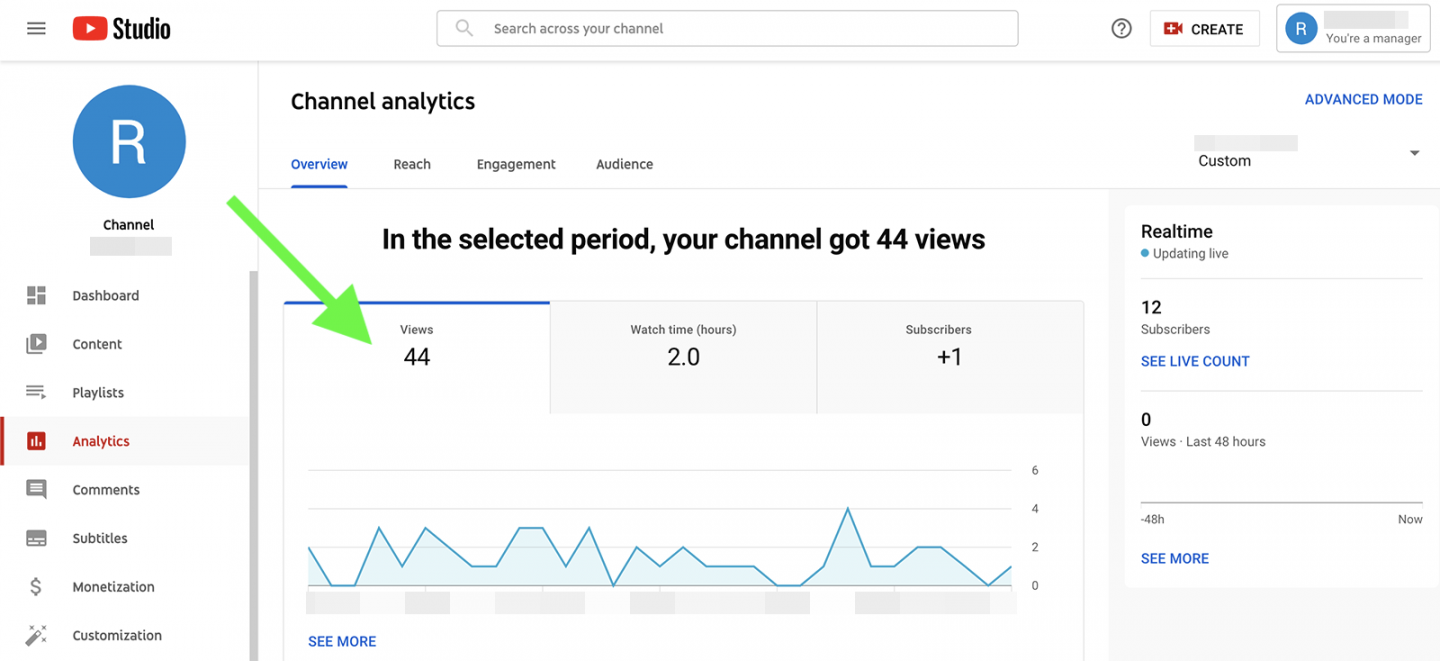Click the SEE LIVE COUNT link
The image size is (1440, 661).
tap(1195, 361)
